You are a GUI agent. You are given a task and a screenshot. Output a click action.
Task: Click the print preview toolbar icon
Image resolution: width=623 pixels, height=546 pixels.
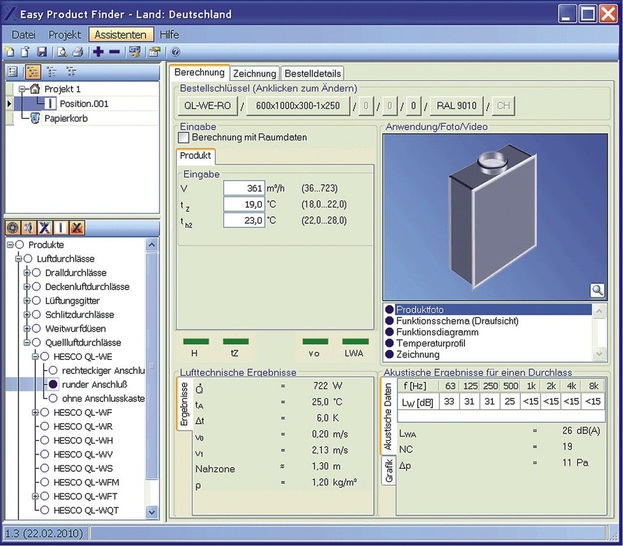point(61,51)
